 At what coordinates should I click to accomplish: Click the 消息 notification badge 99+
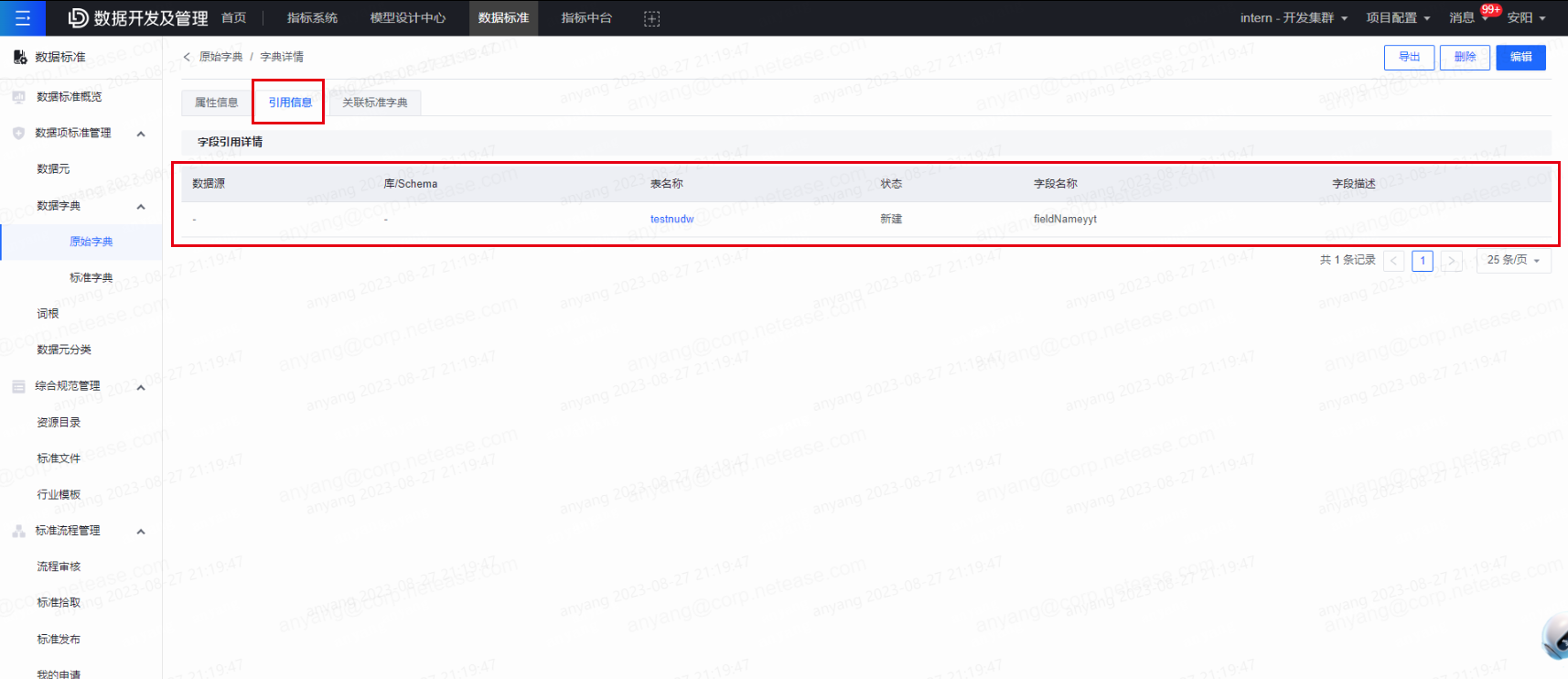[x=1490, y=10]
